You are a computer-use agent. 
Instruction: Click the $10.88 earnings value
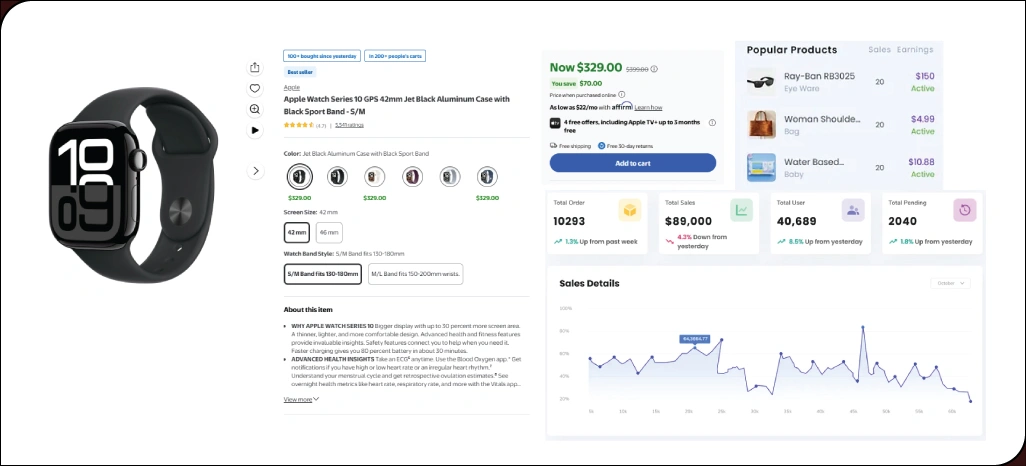tap(921, 162)
